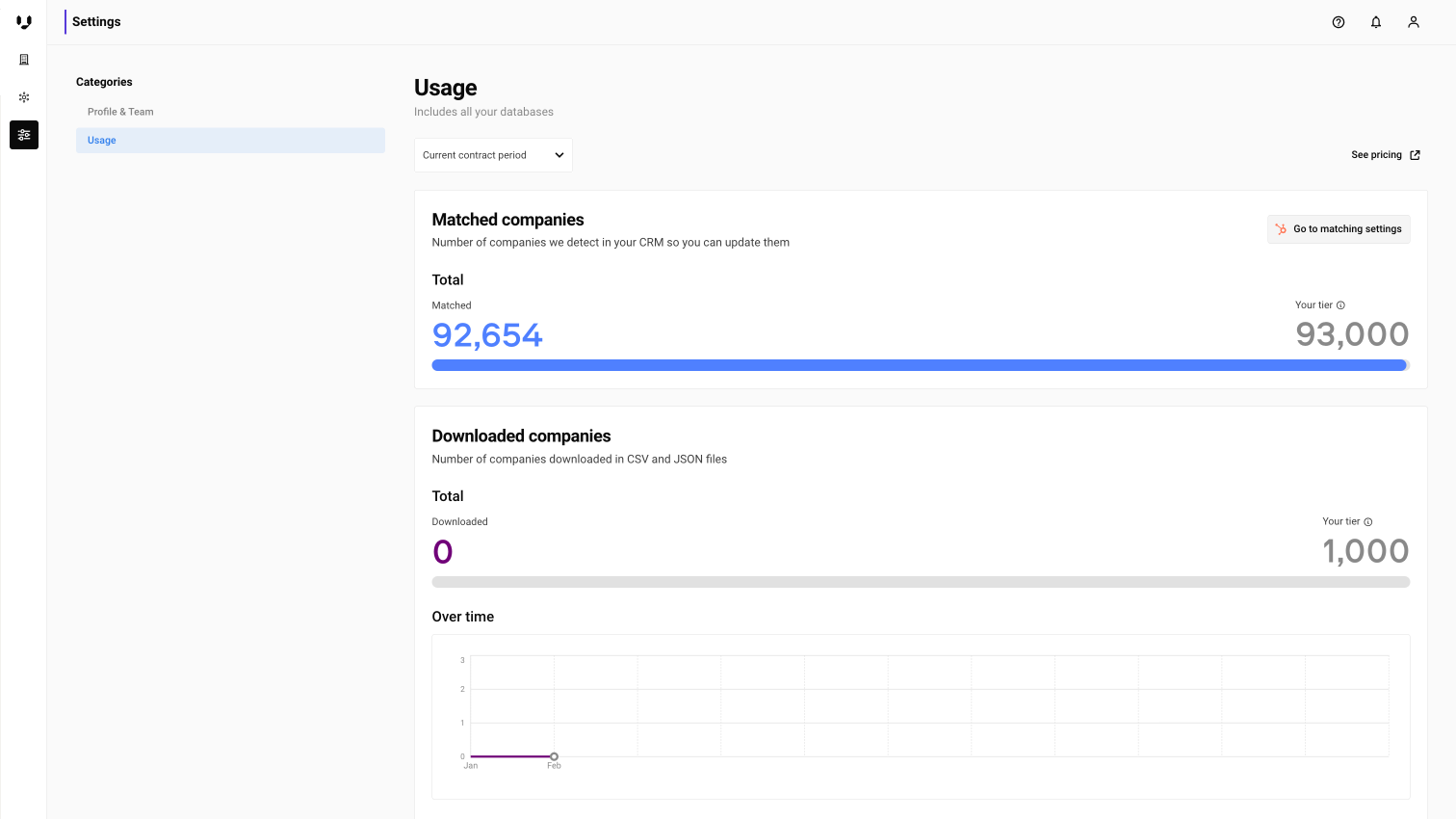Image resolution: width=1456 pixels, height=819 pixels.
Task: Open the help question mark icon
Action: coord(1339,22)
